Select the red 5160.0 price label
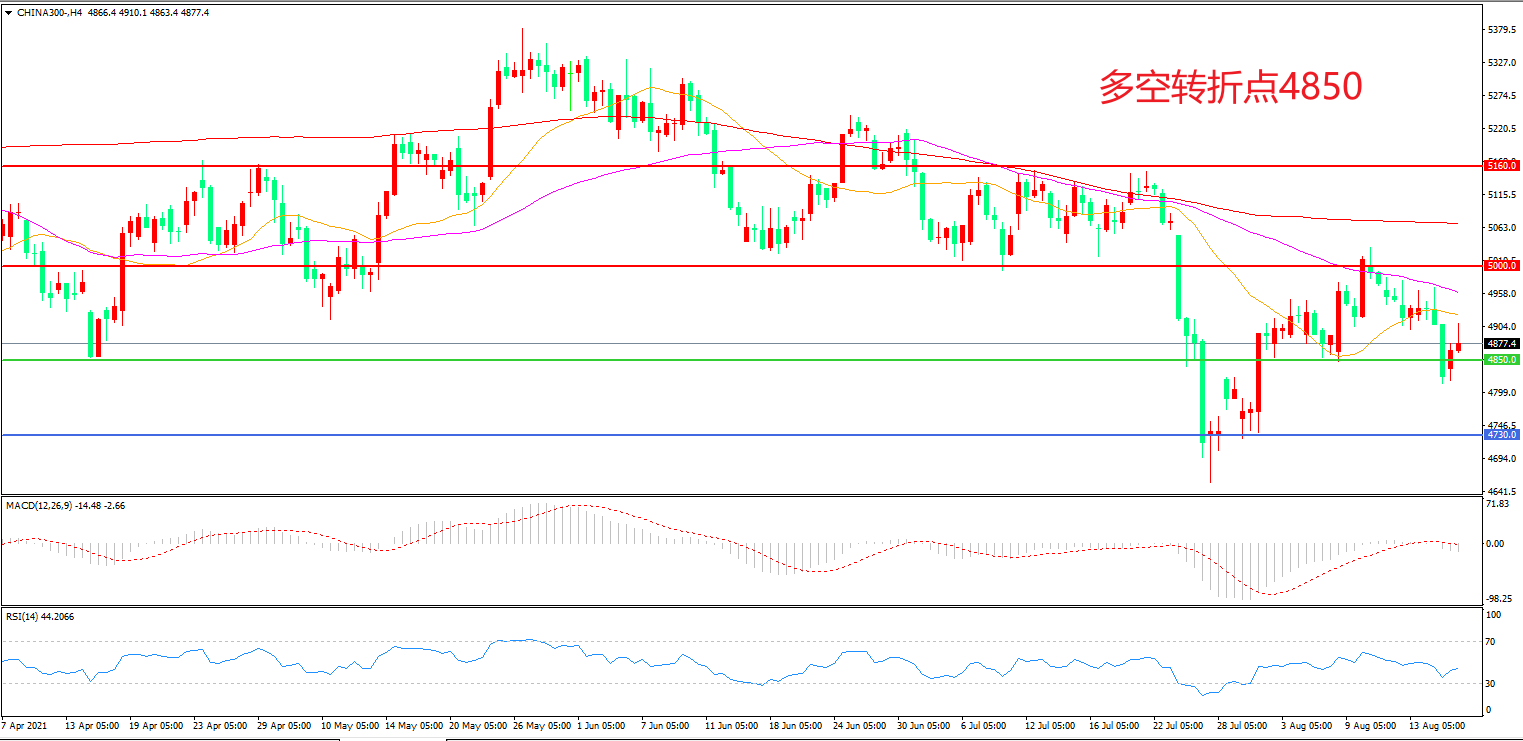The height and width of the screenshot is (741, 1523). (1502, 165)
